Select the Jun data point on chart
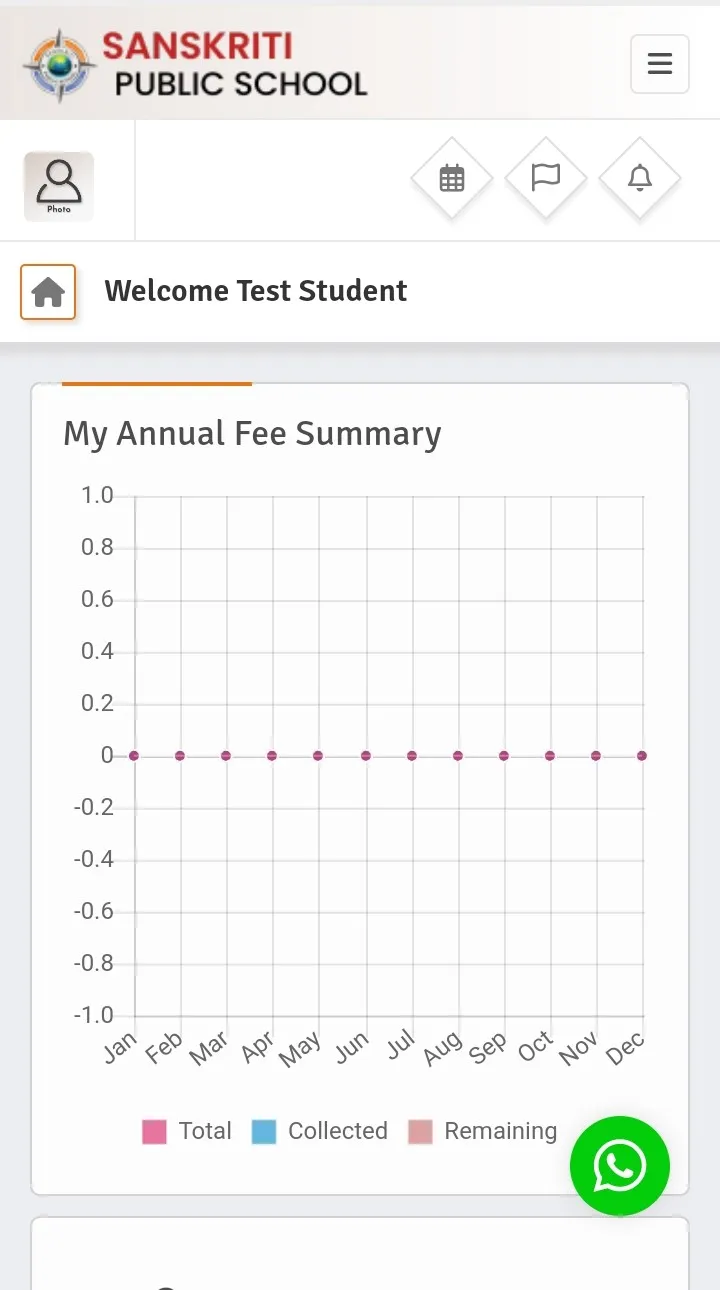The image size is (720, 1290). (x=366, y=756)
